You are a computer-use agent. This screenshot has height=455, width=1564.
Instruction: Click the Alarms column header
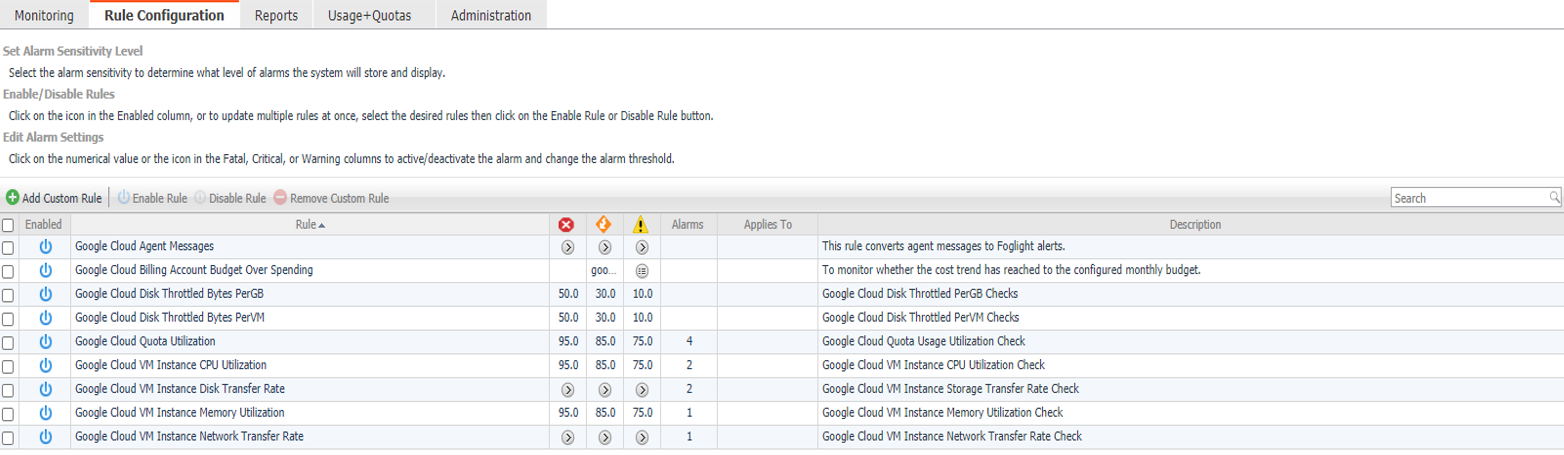pyautogui.click(x=689, y=225)
